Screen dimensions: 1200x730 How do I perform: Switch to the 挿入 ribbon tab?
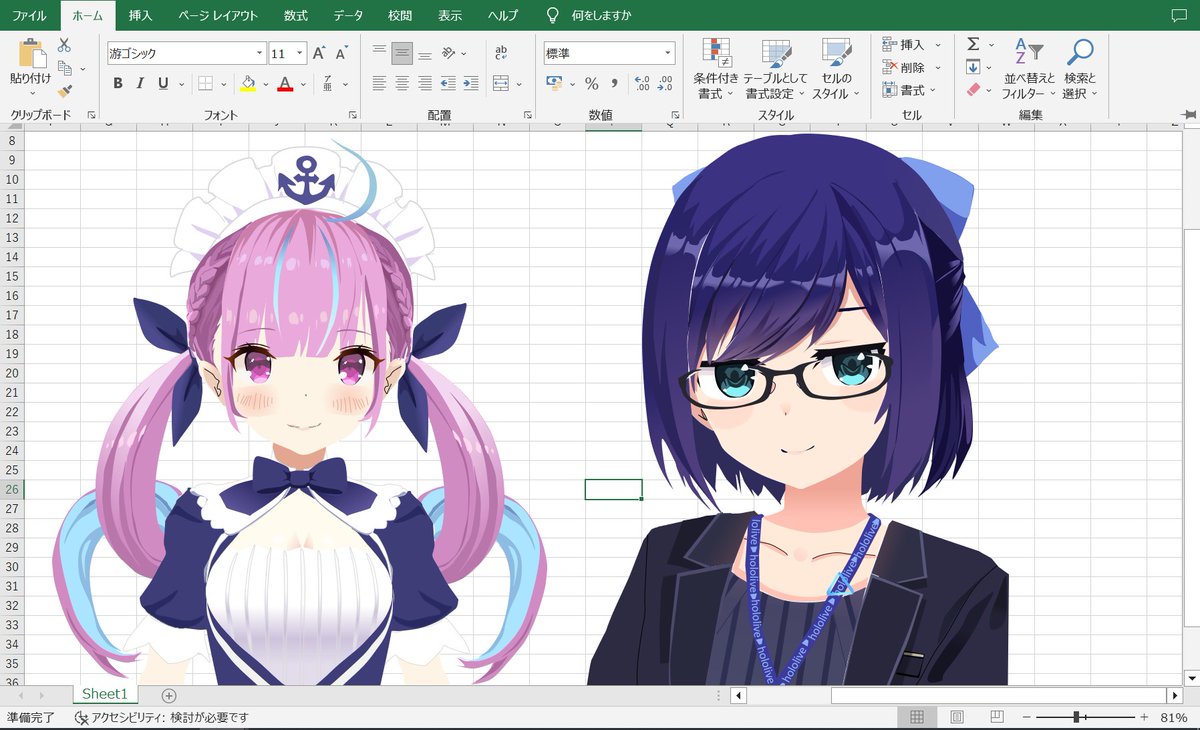coord(141,16)
